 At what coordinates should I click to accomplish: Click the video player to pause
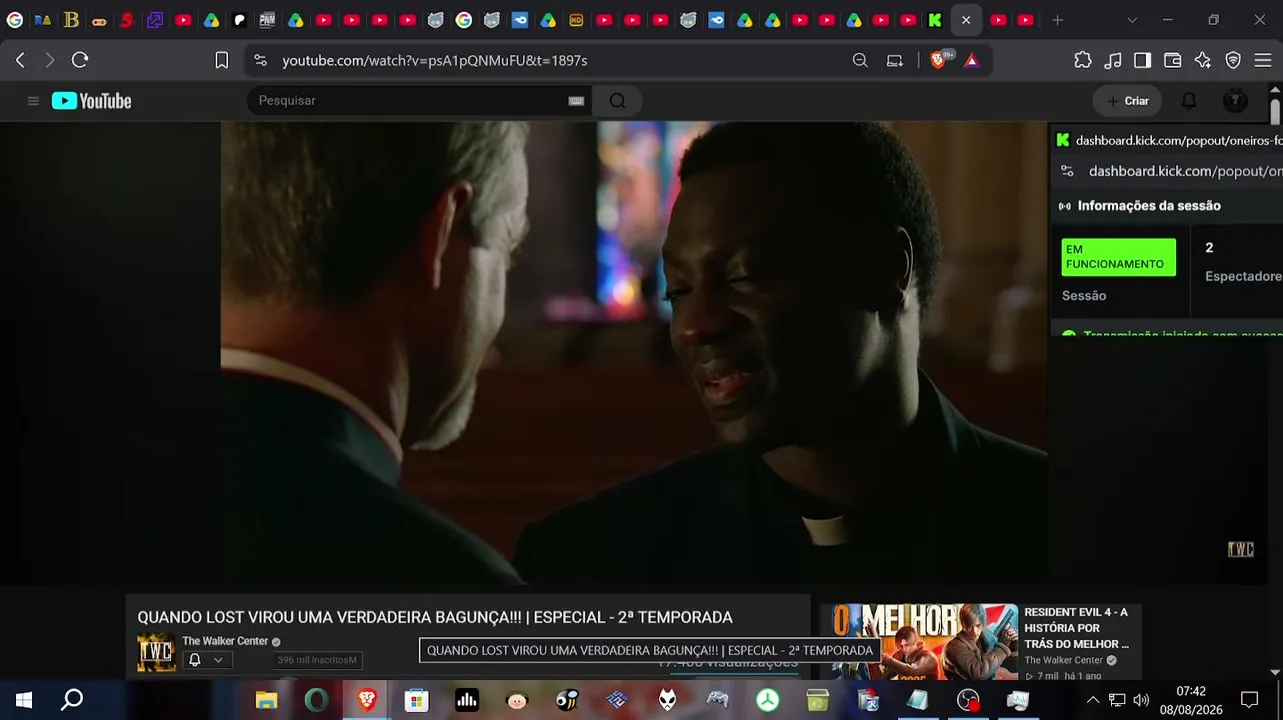click(x=634, y=353)
